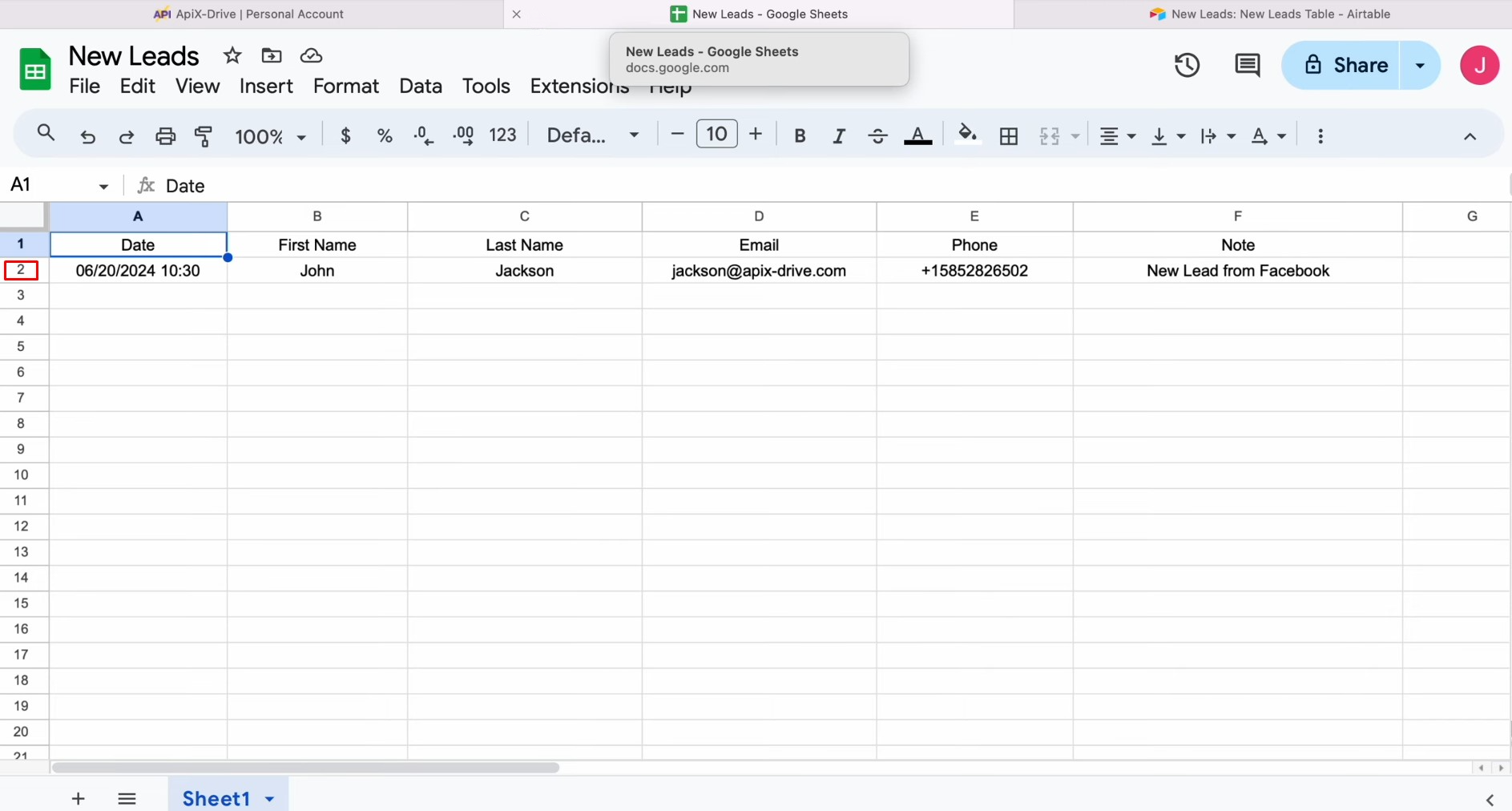Open the comments panel
Viewport: 1512px width, 811px height.
click(x=1247, y=65)
